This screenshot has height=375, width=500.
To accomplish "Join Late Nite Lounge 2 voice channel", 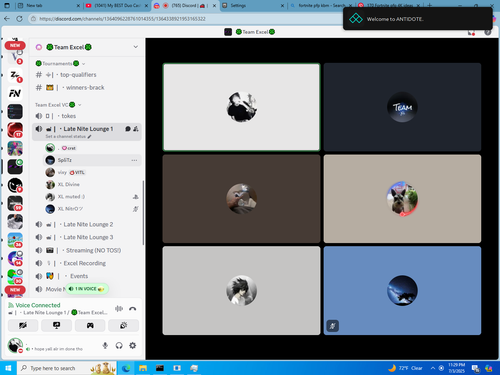I will [88, 224].
